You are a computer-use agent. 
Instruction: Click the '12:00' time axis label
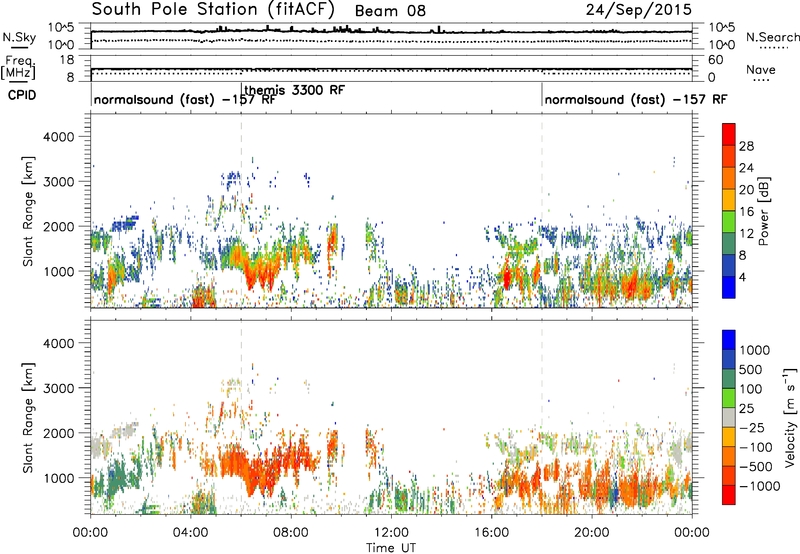(x=391, y=533)
